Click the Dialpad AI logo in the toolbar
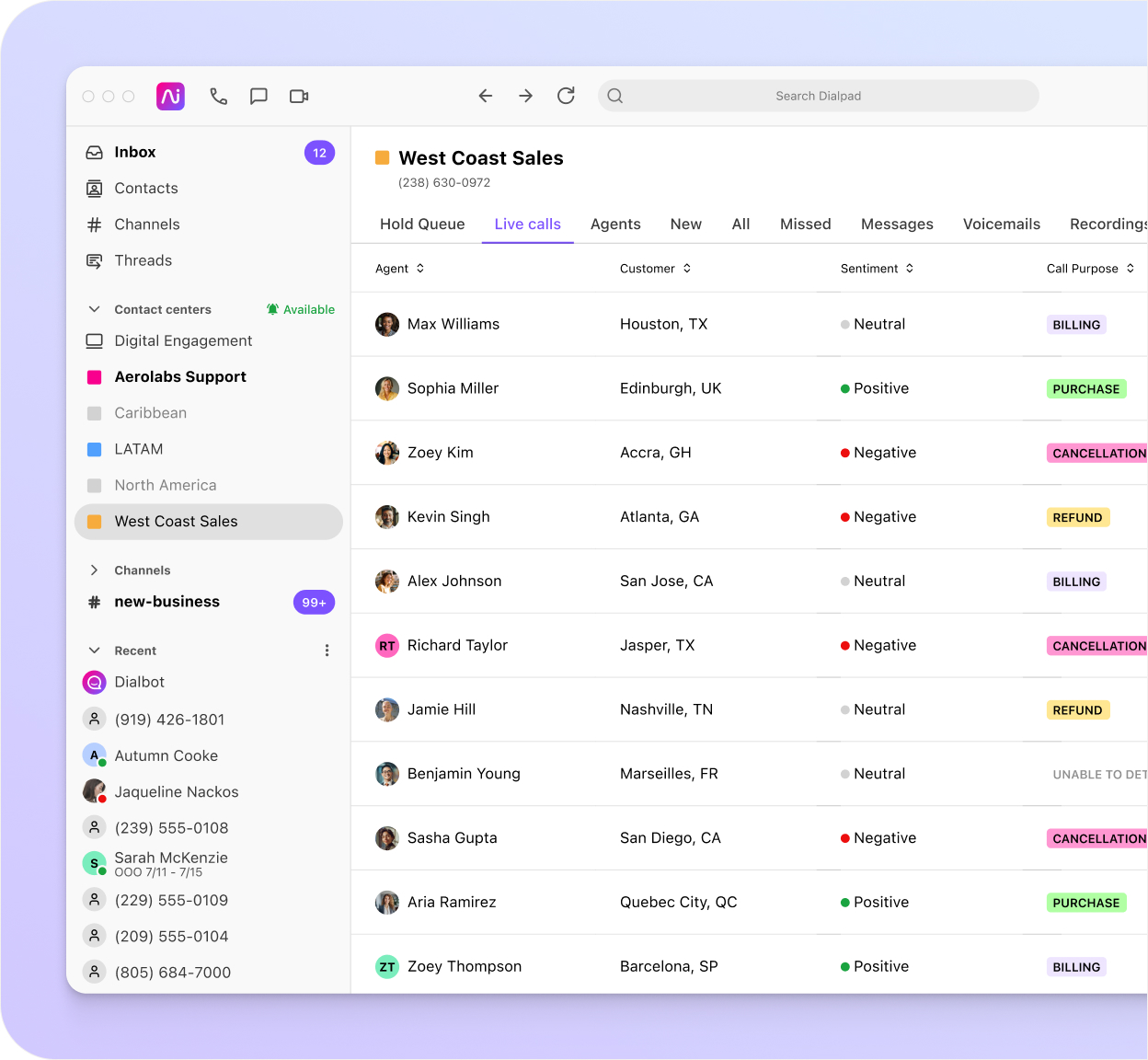 170,96
